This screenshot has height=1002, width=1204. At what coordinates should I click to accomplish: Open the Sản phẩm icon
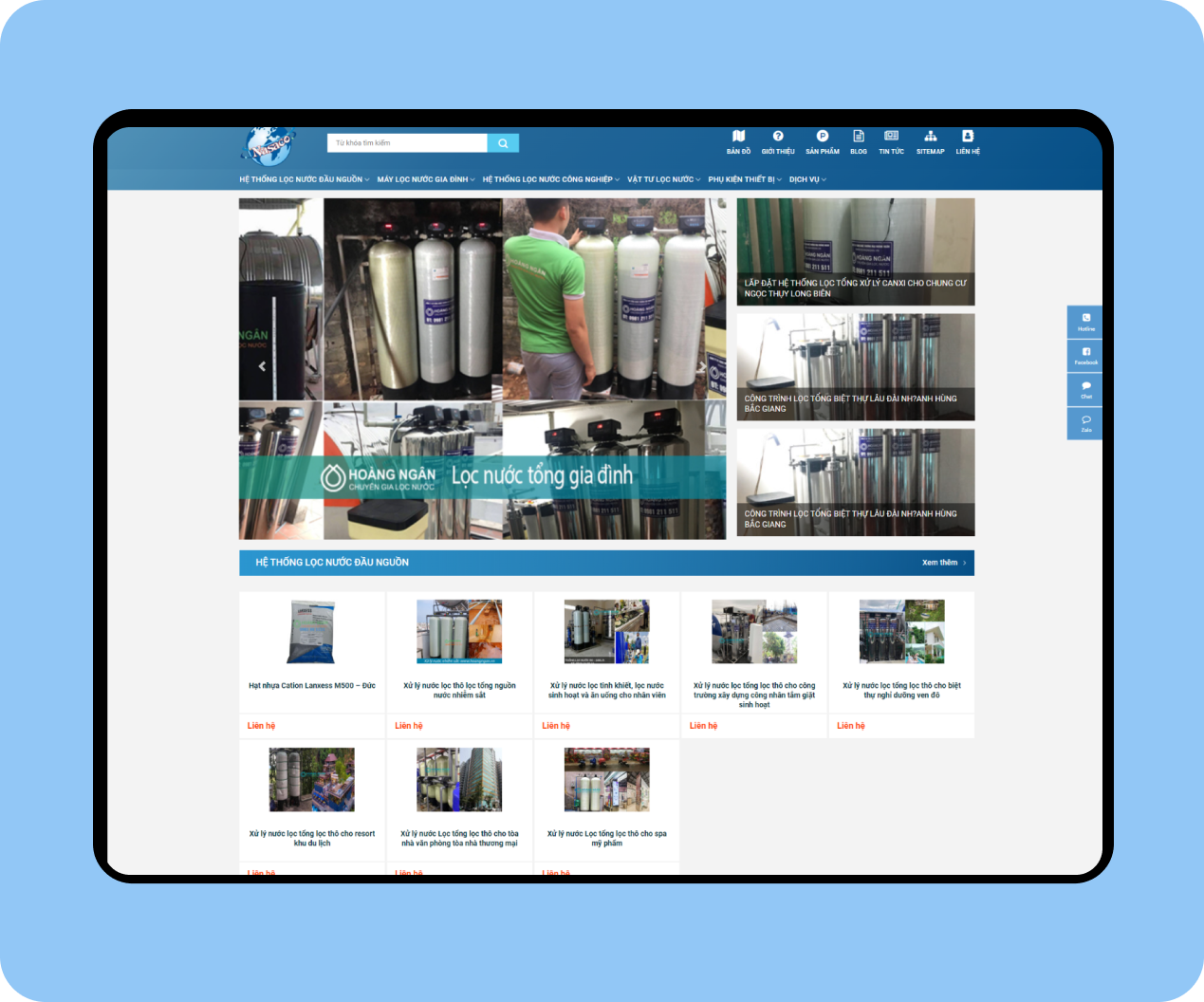[823, 142]
